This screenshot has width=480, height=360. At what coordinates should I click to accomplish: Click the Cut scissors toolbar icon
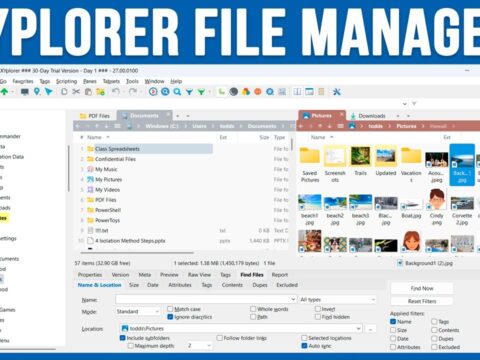click(76, 92)
